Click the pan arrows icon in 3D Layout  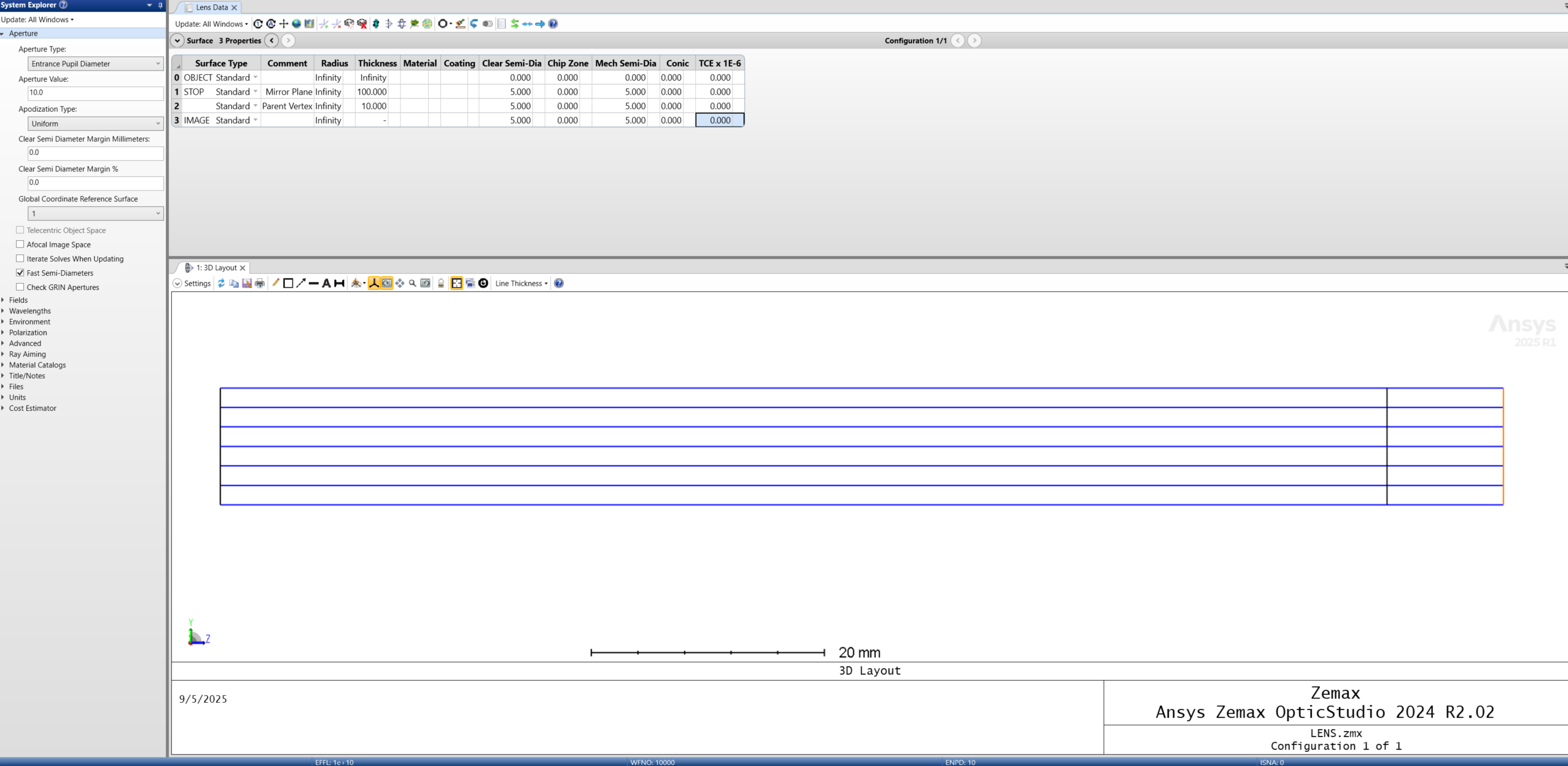[x=400, y=283]
